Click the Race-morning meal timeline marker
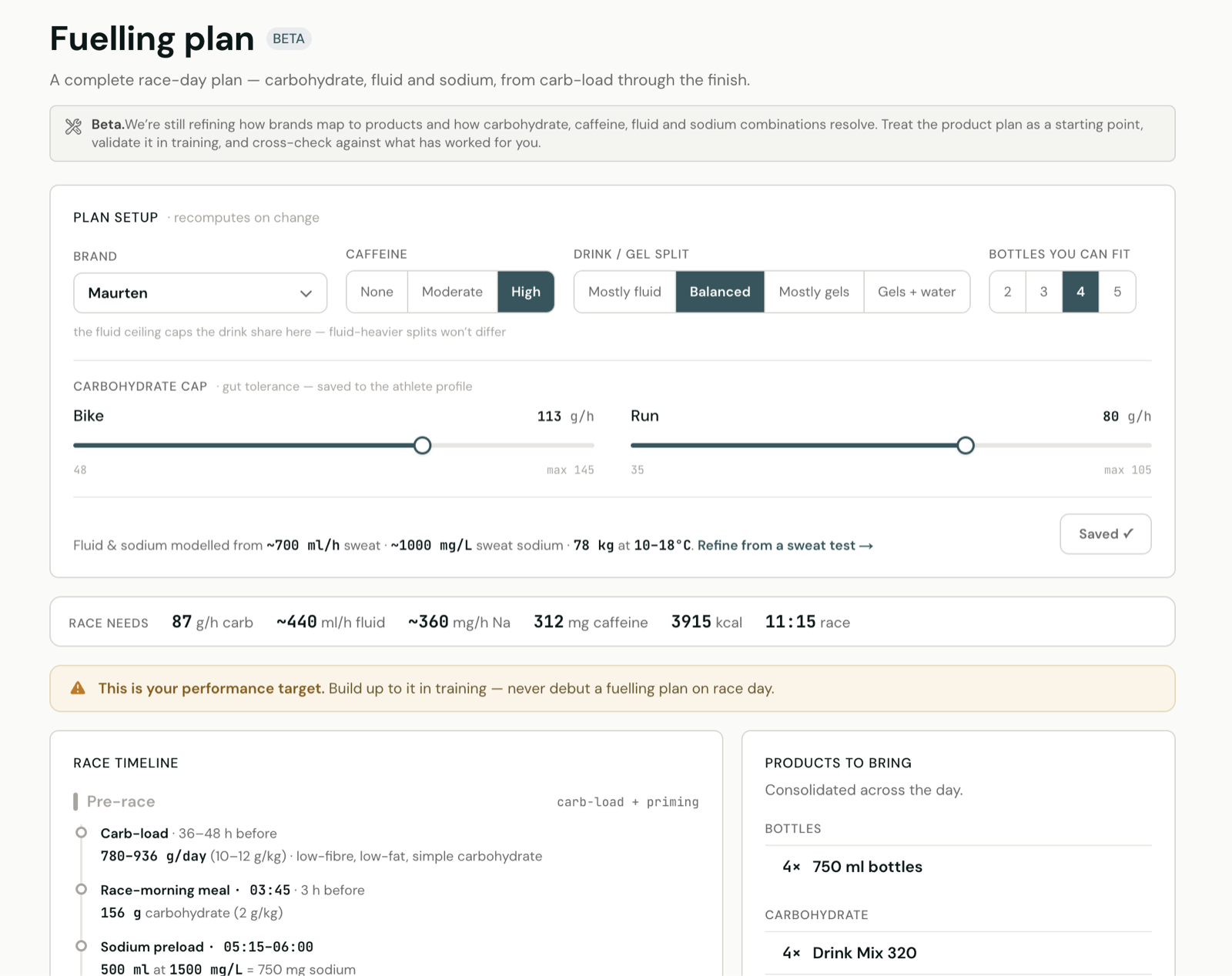 coord(81,890)
